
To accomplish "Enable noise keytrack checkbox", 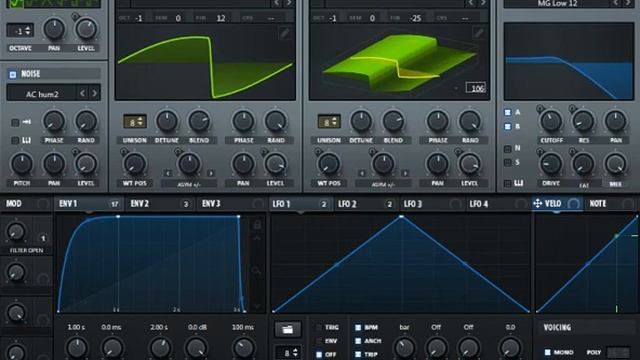I will [15, 140].
